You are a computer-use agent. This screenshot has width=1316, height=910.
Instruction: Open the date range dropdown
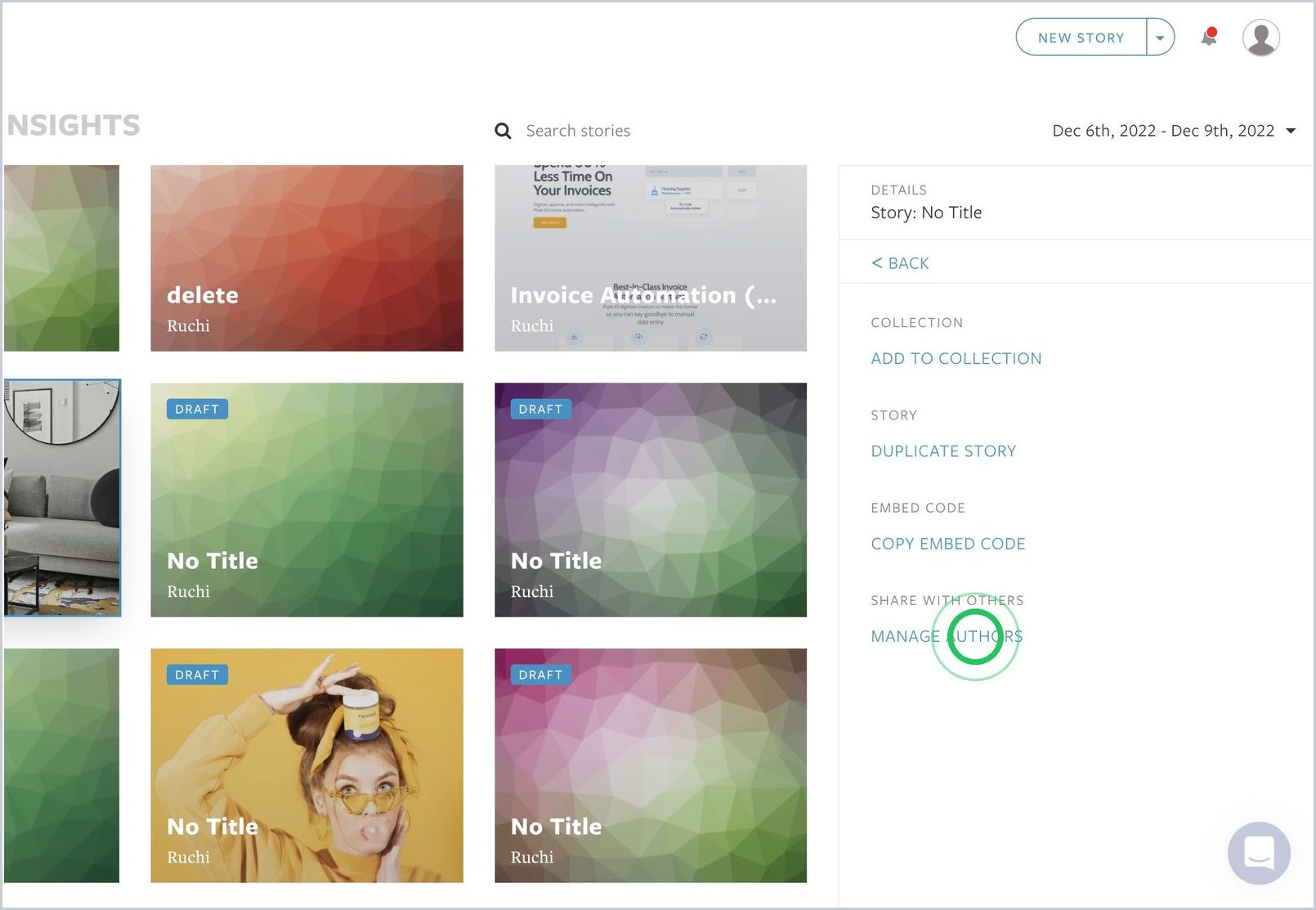[1174, 131]
